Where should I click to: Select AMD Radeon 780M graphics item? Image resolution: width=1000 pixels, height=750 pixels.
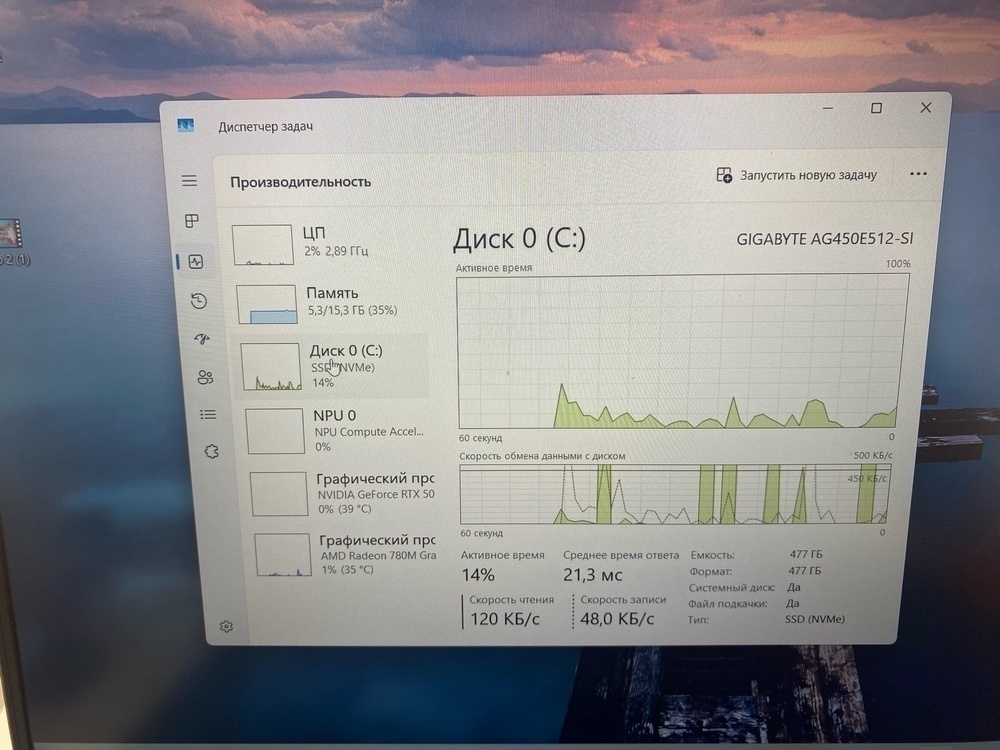(x=346, y=555)
